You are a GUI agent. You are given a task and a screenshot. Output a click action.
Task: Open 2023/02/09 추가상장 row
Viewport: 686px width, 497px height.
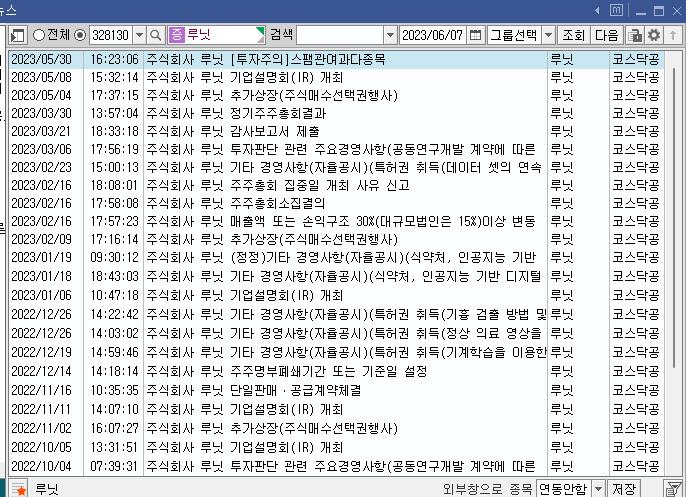[x=336, y=239]
